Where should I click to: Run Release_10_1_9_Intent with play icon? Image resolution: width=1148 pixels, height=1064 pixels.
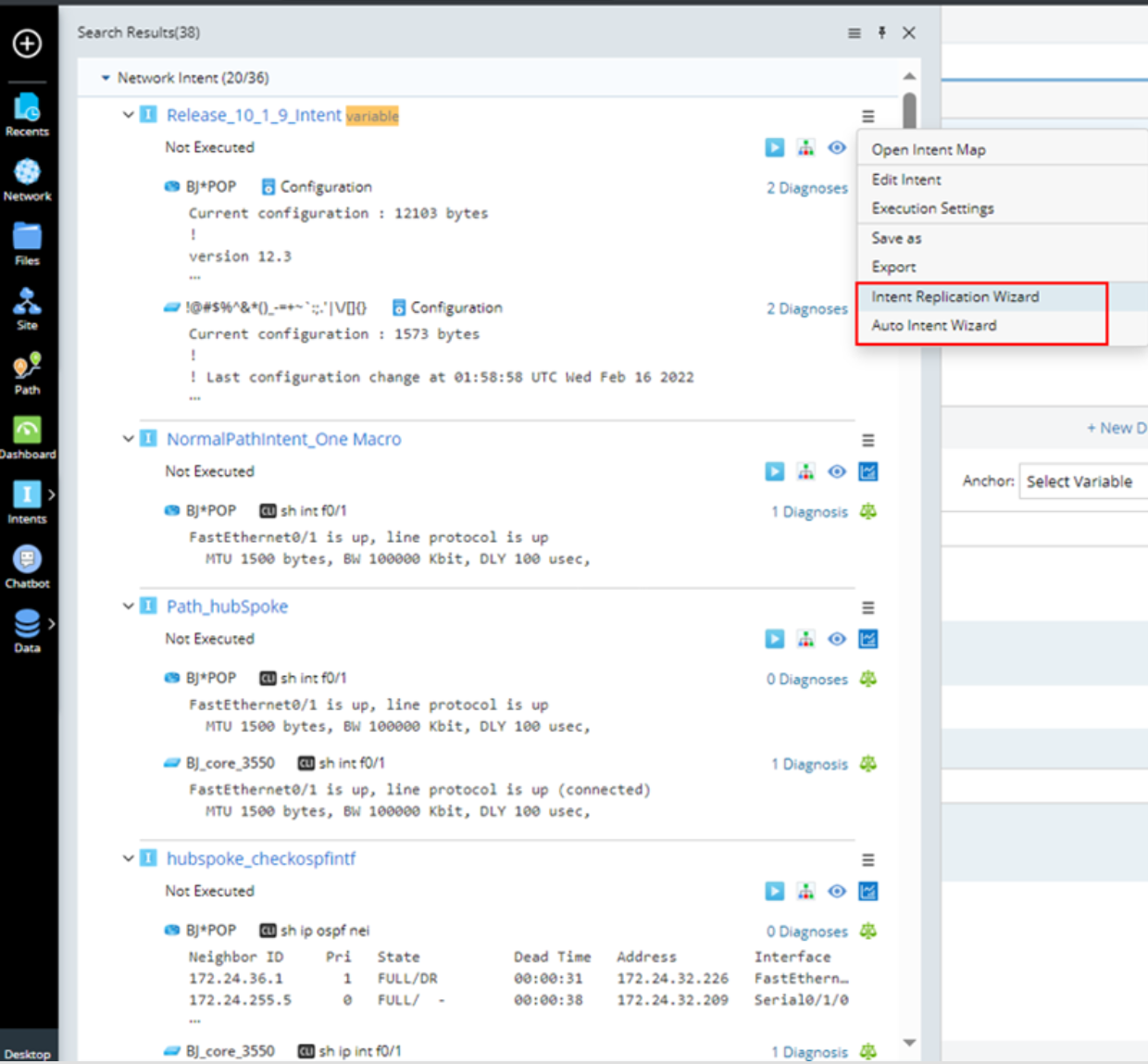[x=775, y=147]
